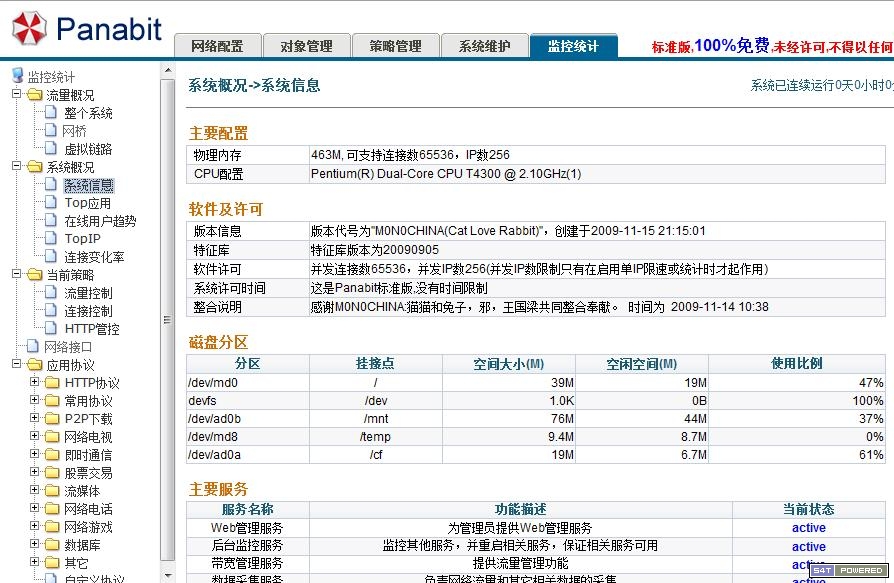Open Top应用 in the sidebar
Viewport: 894px width, 583px height.
pyautogui.click(x=88, y=203)
